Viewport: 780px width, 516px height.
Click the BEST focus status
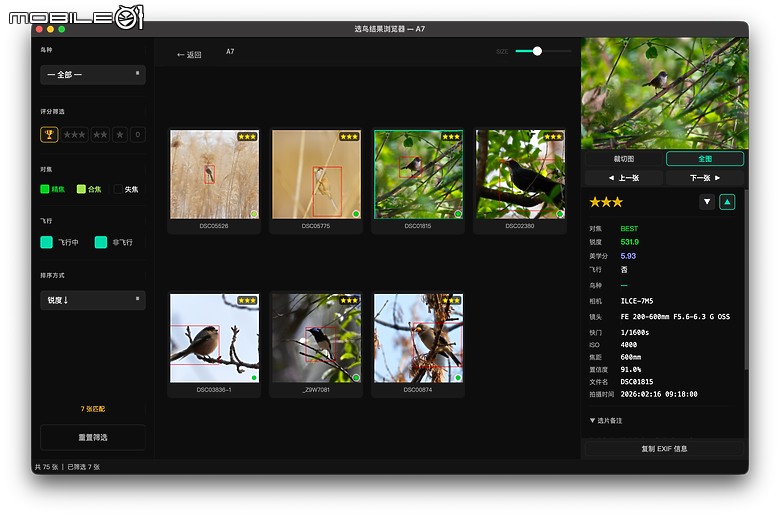tap(629, 228)
